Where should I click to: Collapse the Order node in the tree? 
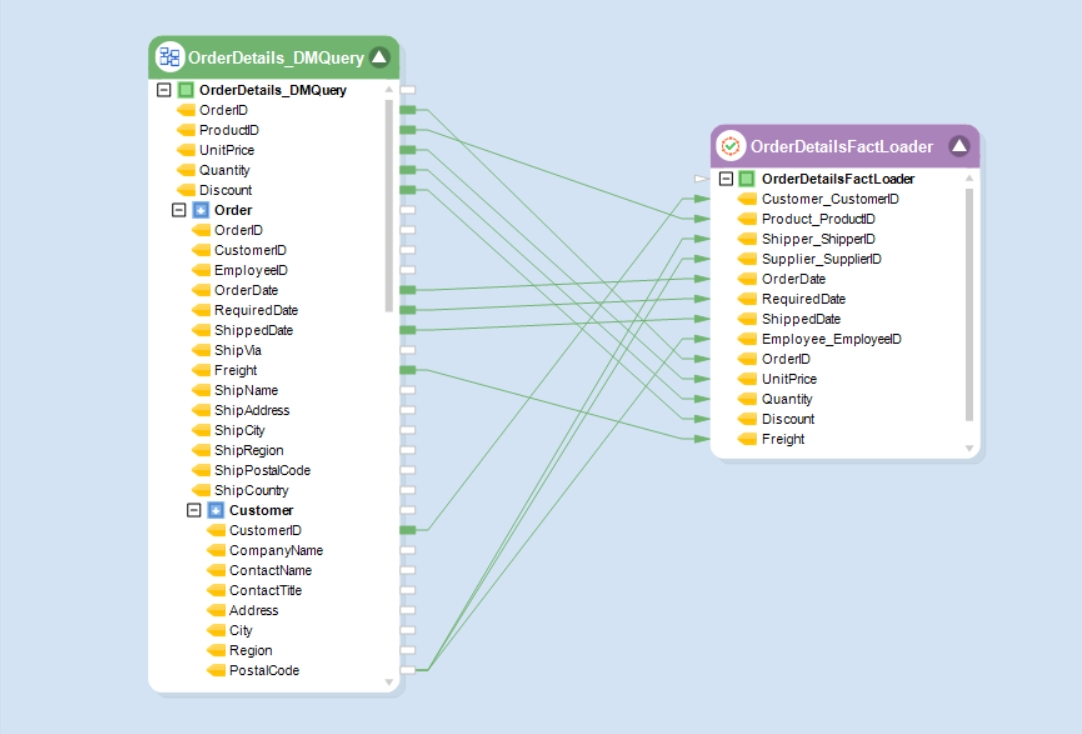tap(179, 210)
